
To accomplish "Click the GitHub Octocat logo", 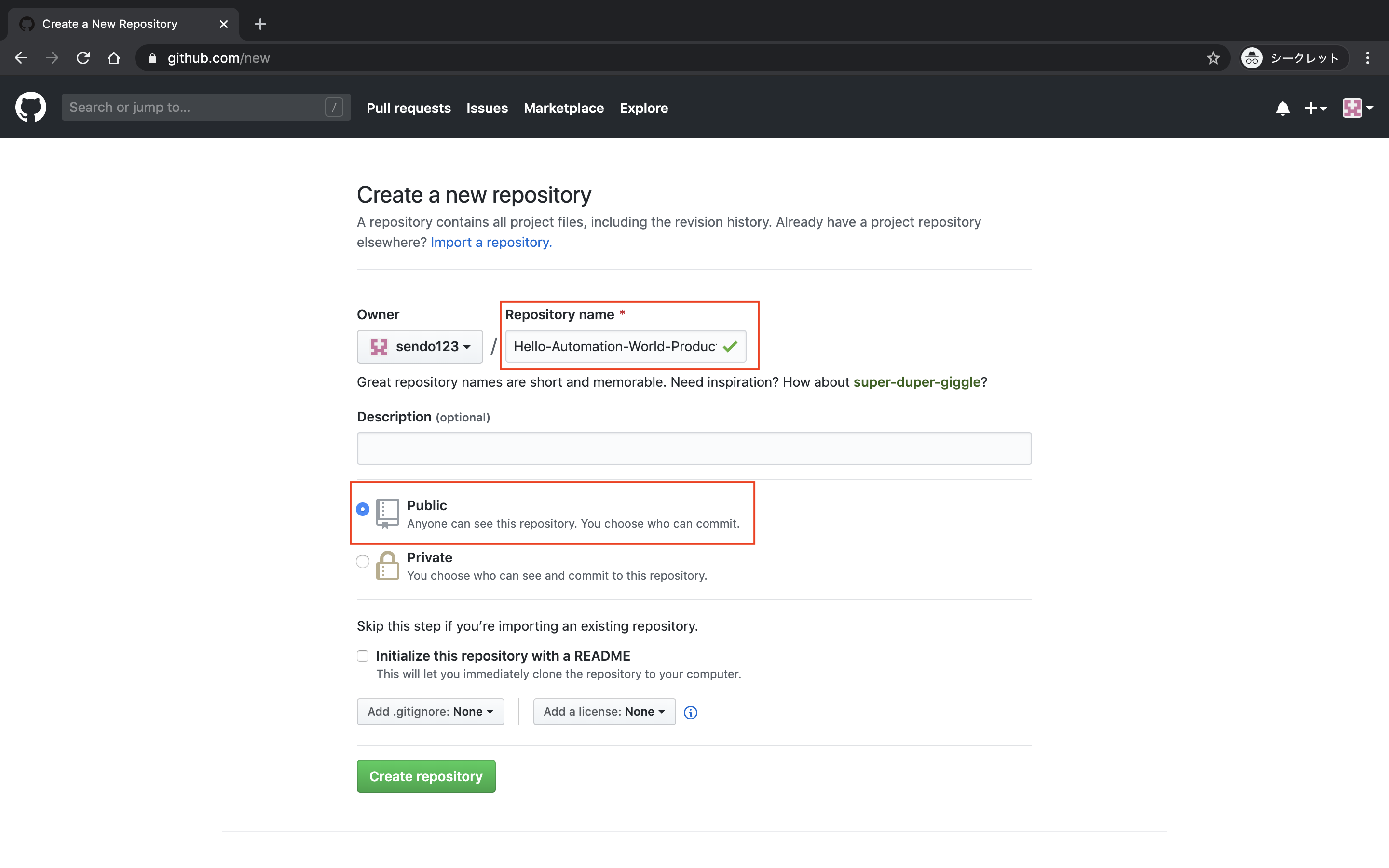I will (x=30, y=108).
